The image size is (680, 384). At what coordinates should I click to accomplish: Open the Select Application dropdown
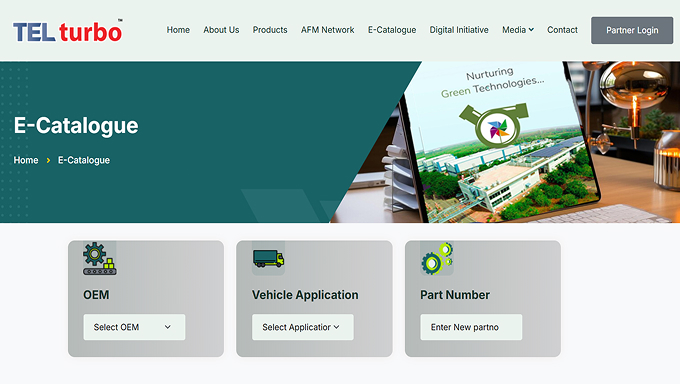click(x=303, y=327)
